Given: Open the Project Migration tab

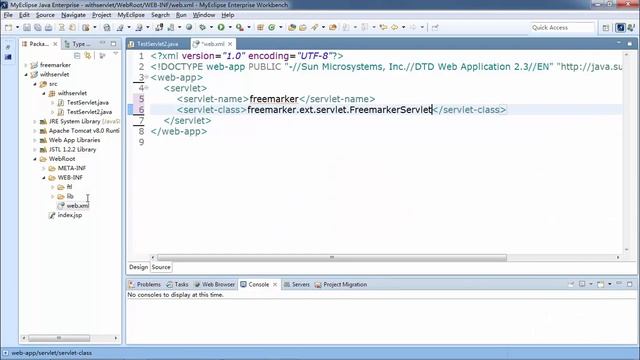Looking at the screenshot, I should tap(341, 284).
